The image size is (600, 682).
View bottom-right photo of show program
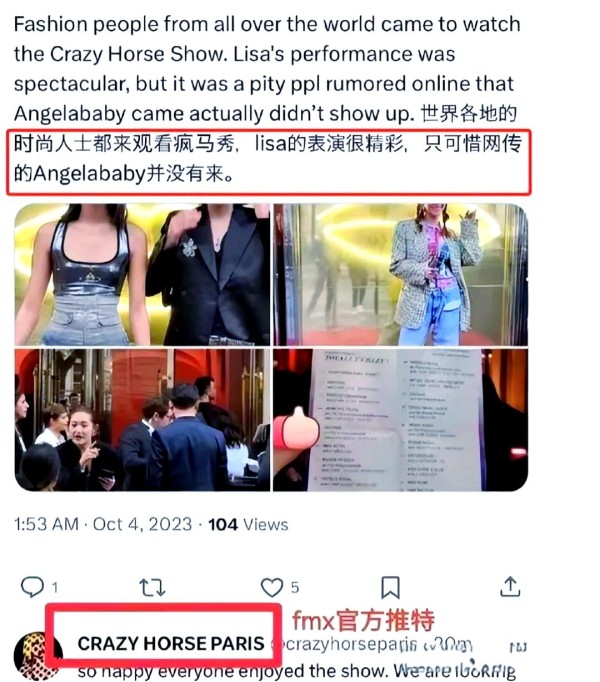click(x=400, y=420)
